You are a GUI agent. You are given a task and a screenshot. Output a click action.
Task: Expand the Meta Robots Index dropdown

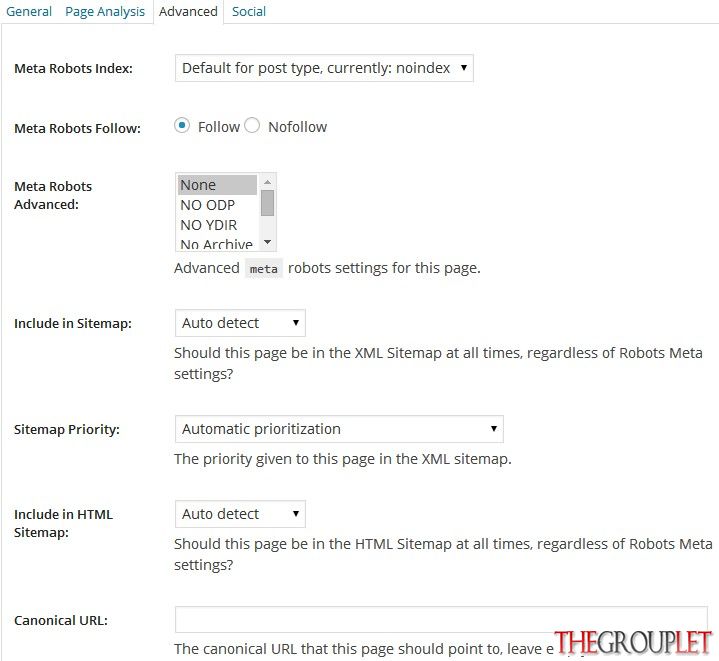tap(324, 68)
